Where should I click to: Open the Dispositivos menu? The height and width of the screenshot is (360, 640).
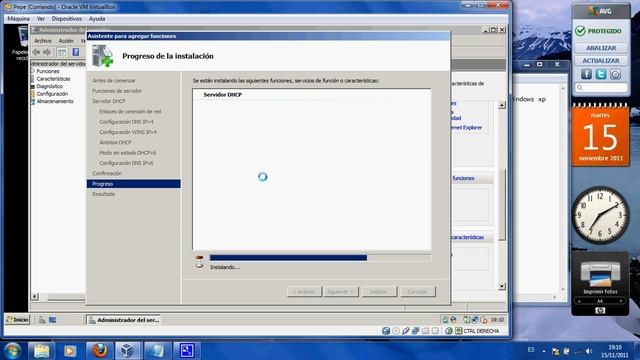(67, 19)
